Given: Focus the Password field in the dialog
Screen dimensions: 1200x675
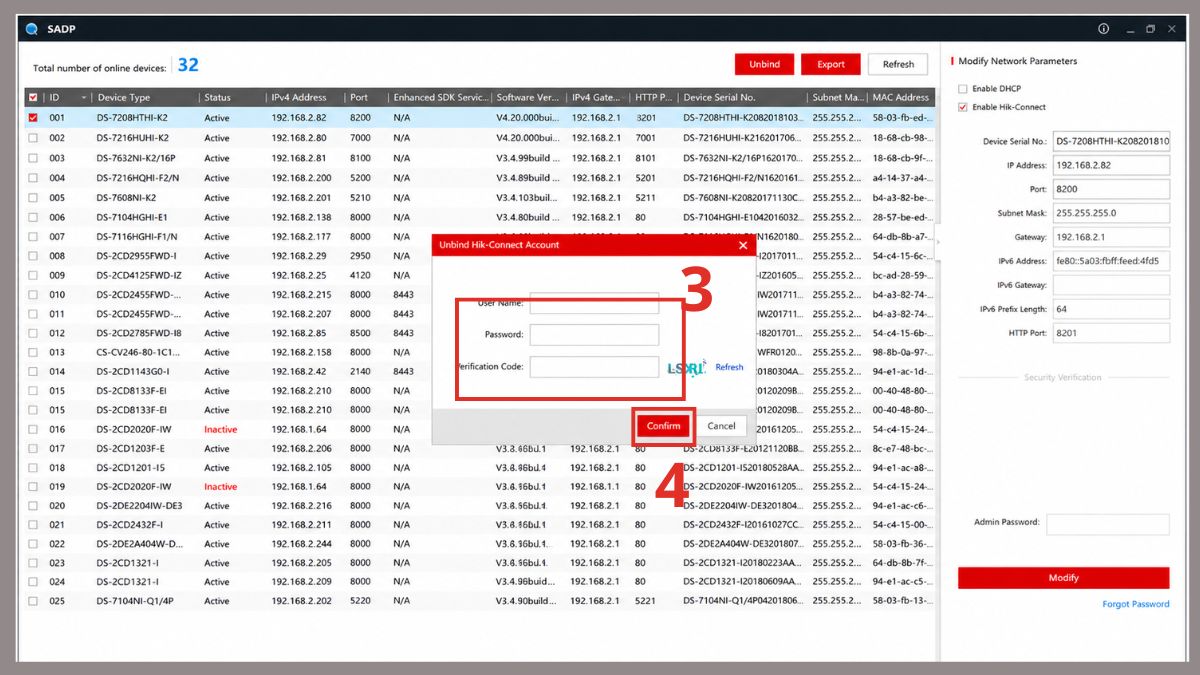Looking at the screenshot, I should 594,335.
